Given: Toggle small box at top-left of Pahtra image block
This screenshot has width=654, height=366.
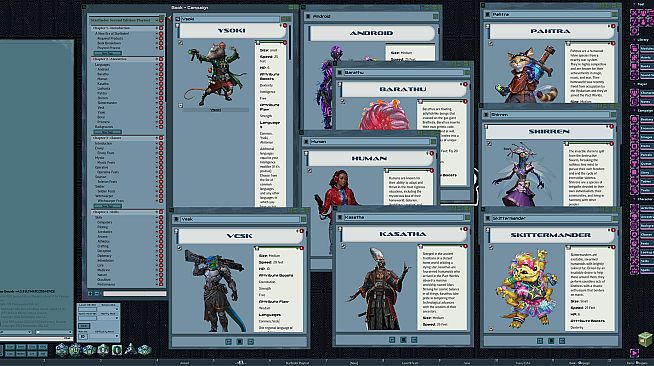Looking at the screenshot, I should (491, 43).
